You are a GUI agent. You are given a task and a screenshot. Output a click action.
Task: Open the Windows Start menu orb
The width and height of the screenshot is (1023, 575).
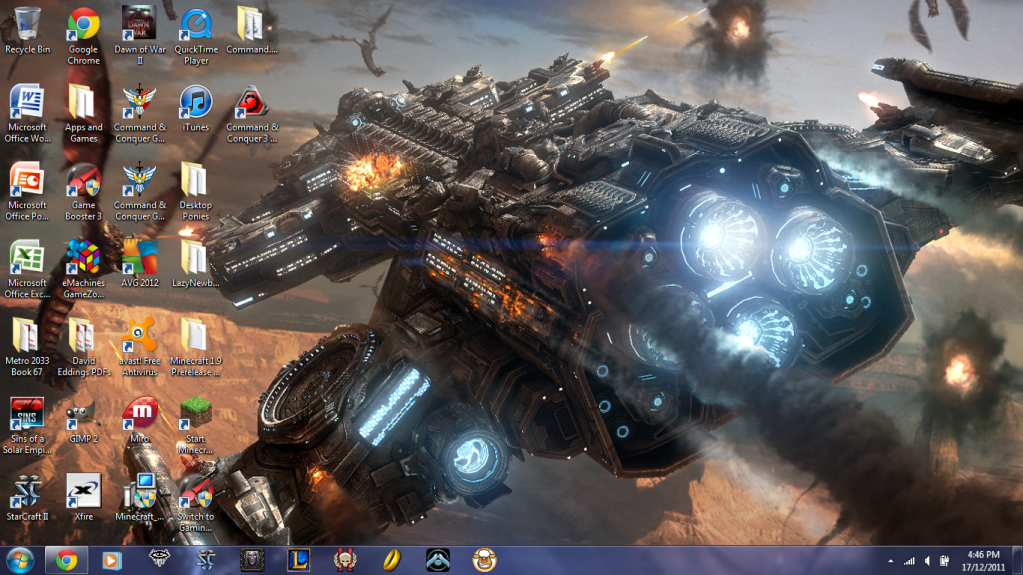[20, 561]
